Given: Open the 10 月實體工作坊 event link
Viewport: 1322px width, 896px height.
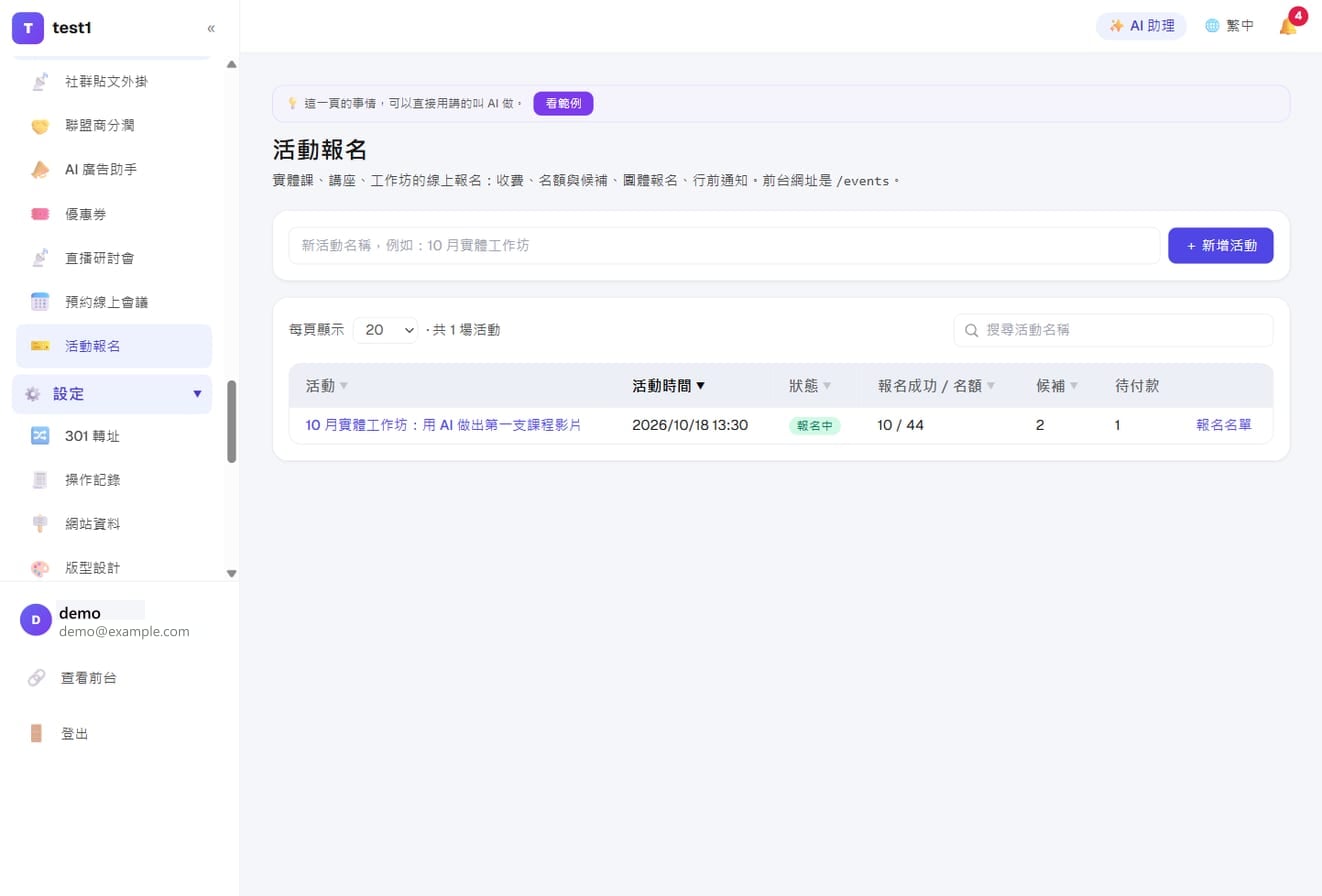Looking at the screenshot, I should click(x=443, y=425).
